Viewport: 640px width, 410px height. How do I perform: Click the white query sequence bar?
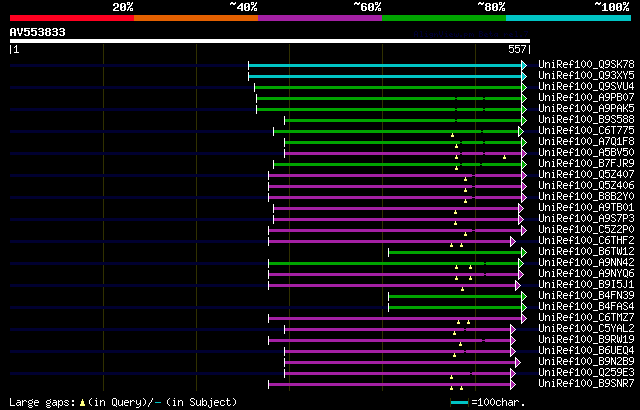[x=270, y=41]
